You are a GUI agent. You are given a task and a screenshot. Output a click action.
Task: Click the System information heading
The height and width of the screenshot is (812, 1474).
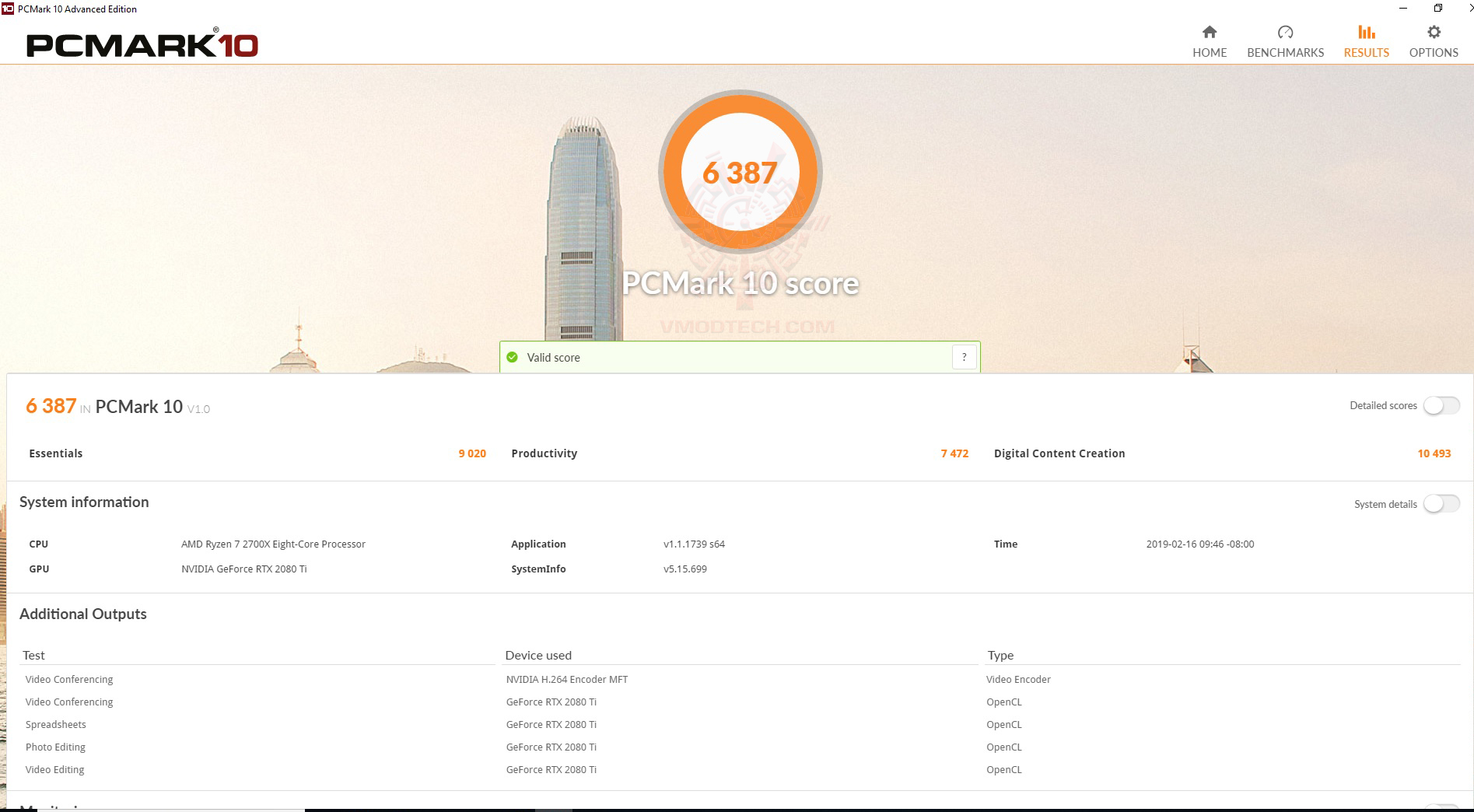[84, 502]
